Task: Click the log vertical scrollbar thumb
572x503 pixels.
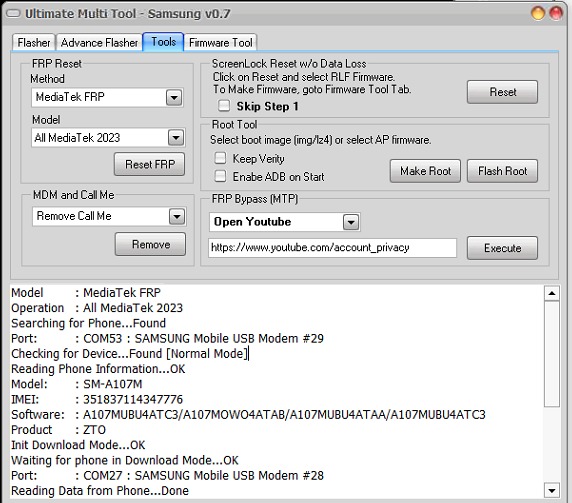Action: tap(552, 353)
